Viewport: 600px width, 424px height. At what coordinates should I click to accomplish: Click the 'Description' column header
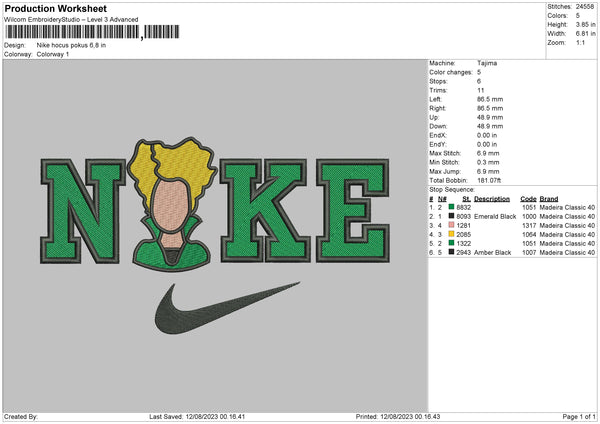point(492,199)
